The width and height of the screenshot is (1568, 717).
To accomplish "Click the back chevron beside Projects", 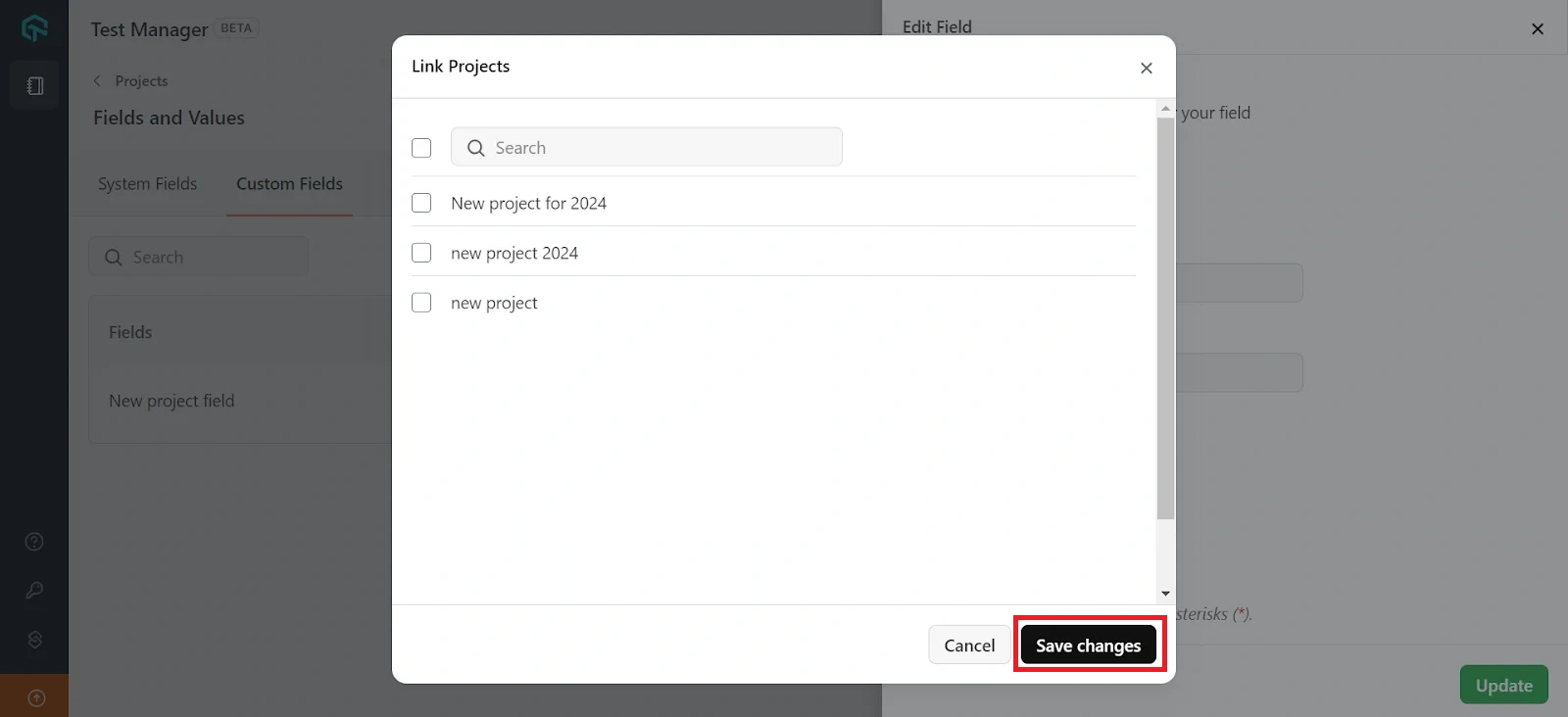I will [x=97, y=80].
